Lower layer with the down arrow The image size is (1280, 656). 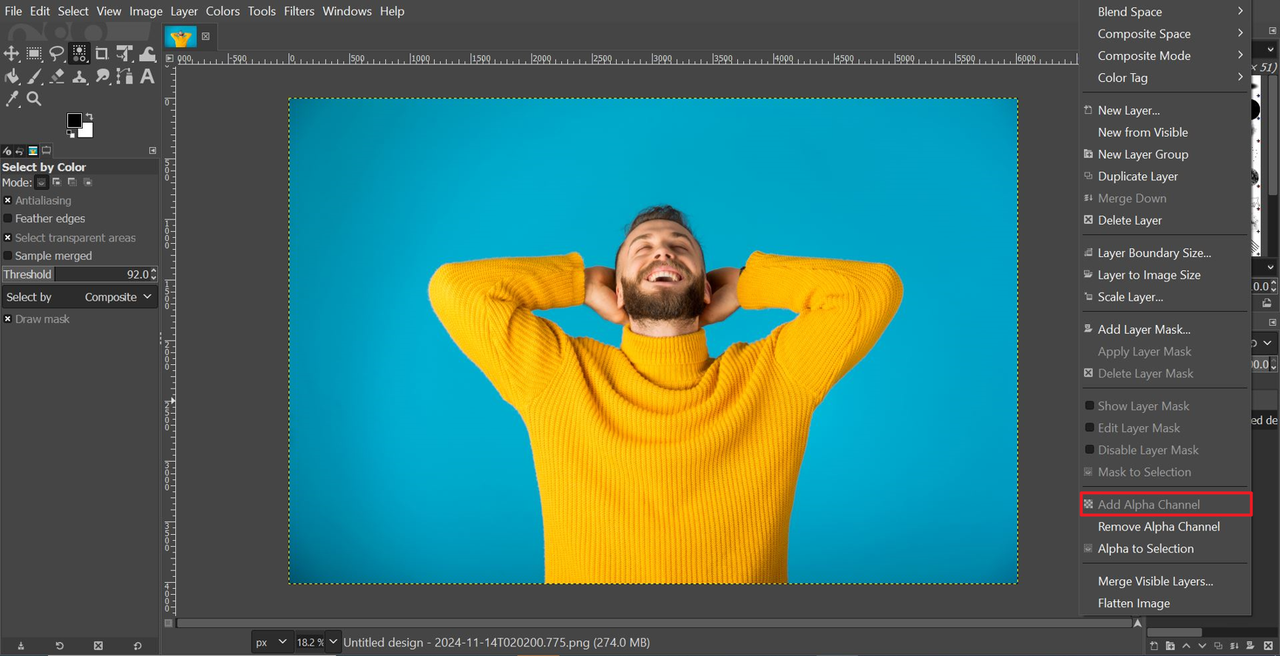click(1202, 645)
